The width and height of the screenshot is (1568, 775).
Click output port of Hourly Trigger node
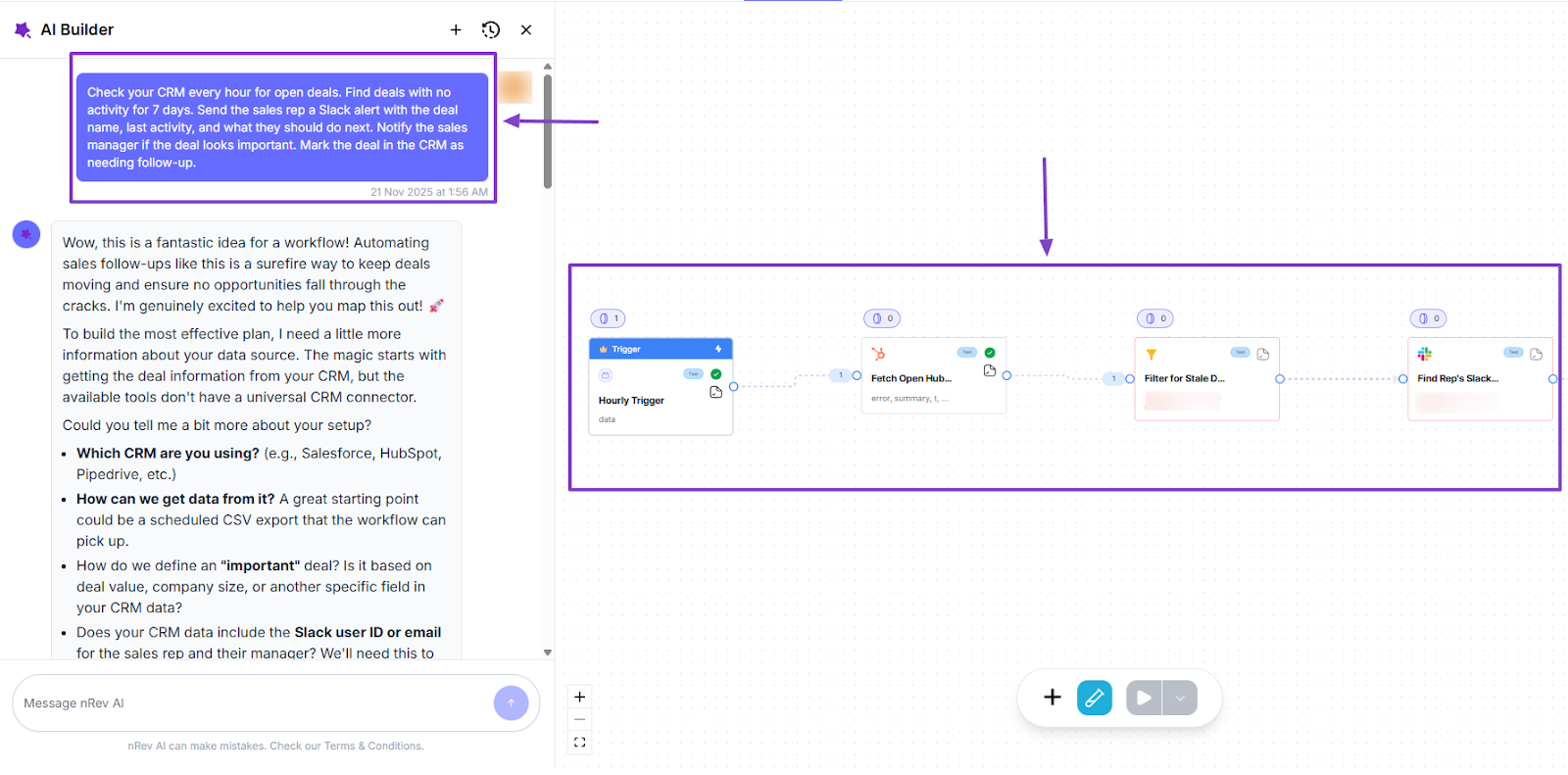click(x=734, y=387)
